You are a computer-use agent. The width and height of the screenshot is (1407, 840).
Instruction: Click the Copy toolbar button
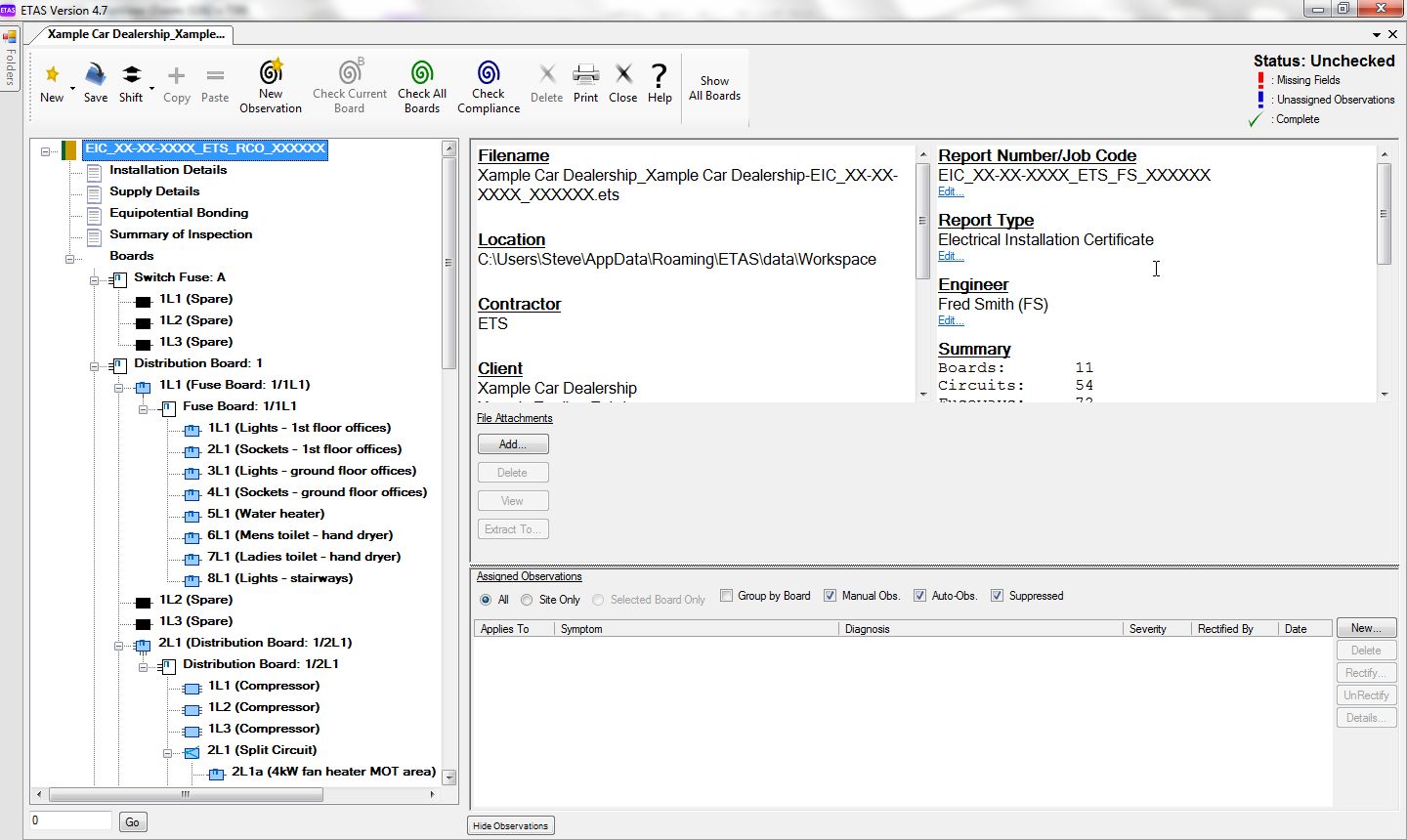(177, 83)
